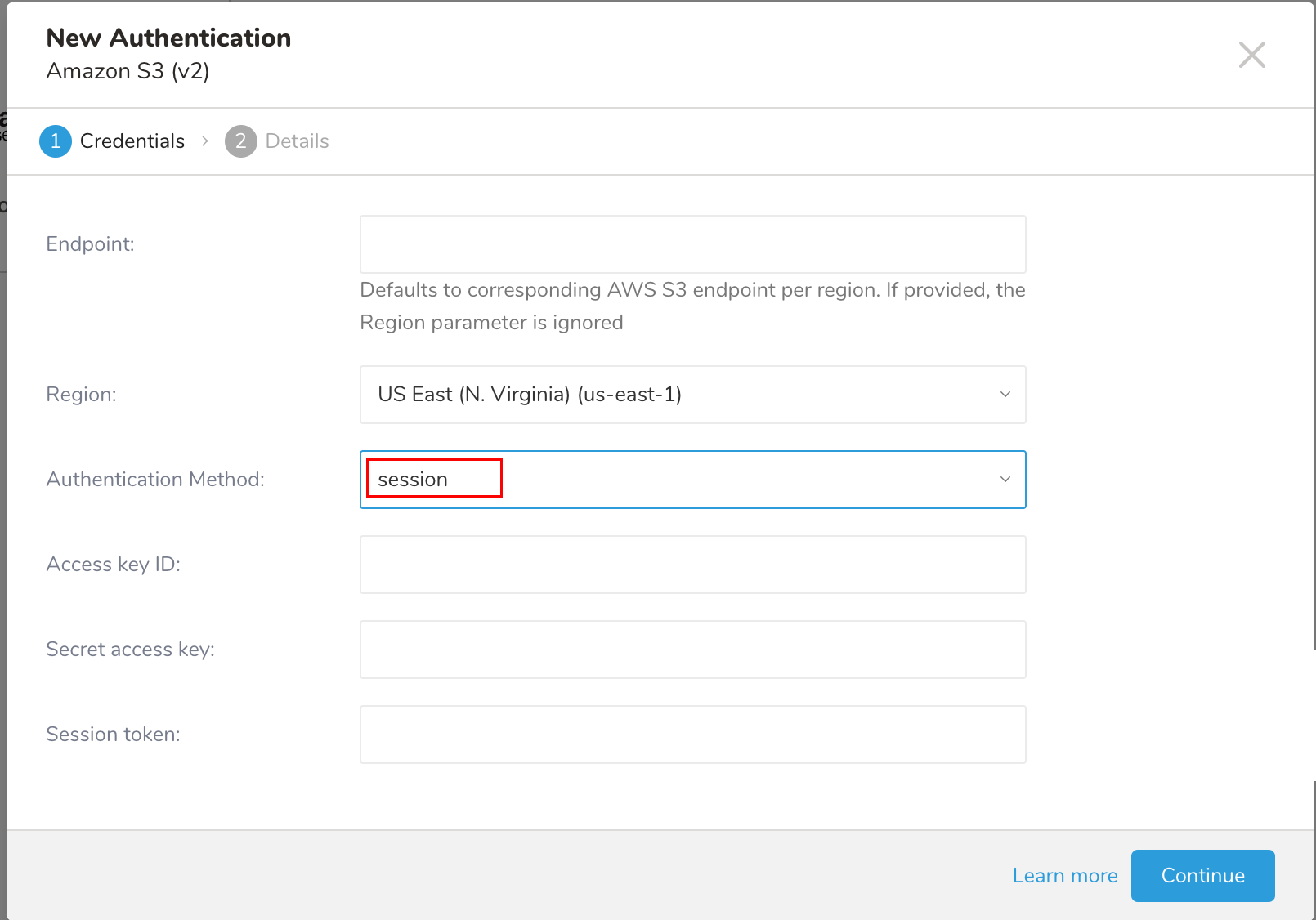This screenshot has width=1316, height=920.
Task: Click the step 1 circle icon
Action: (56, 141)
